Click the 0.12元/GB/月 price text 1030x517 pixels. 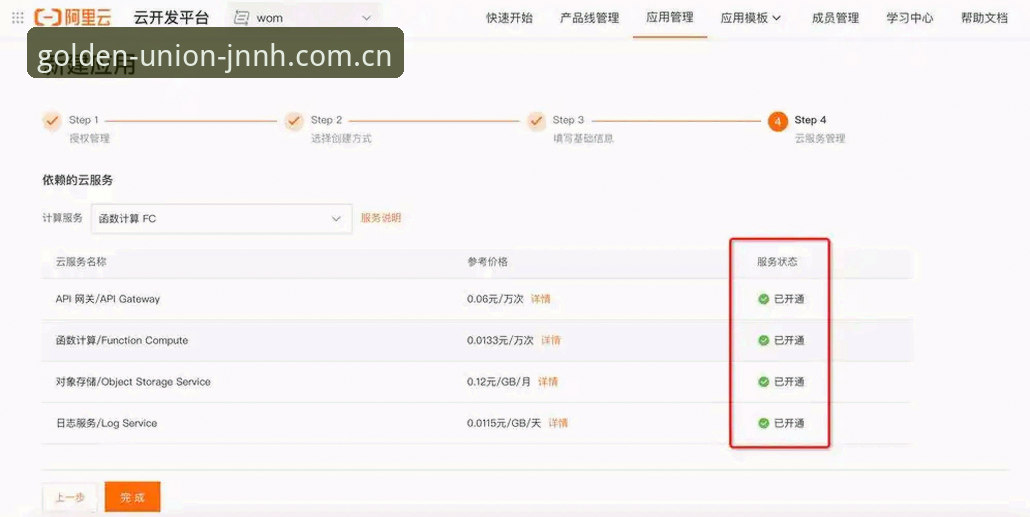(x=499, y=382)
